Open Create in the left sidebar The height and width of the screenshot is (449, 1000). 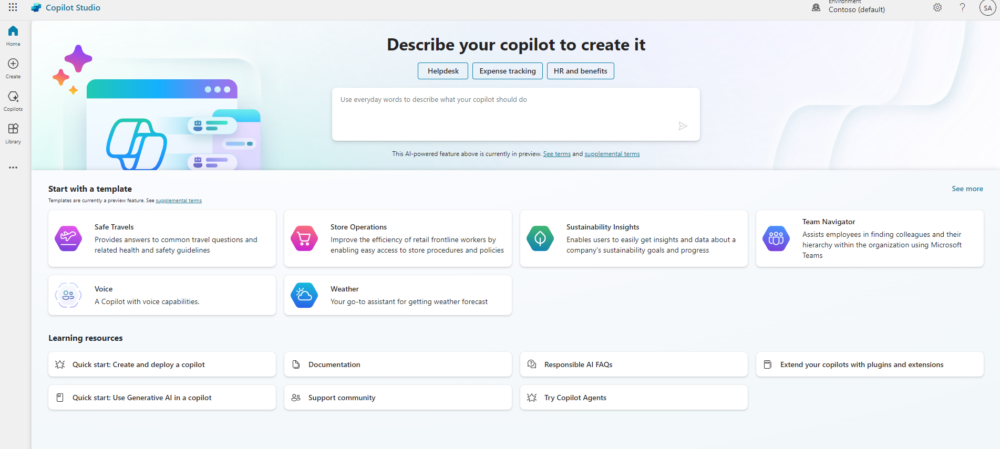(x=13, y=68)
